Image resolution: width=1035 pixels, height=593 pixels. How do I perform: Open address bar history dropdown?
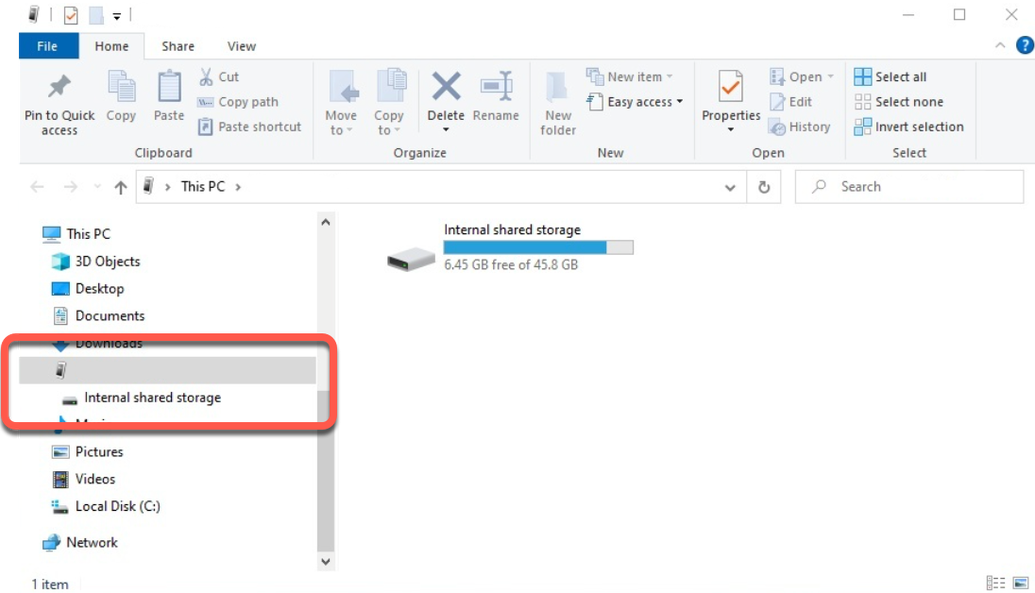[730, 187]
